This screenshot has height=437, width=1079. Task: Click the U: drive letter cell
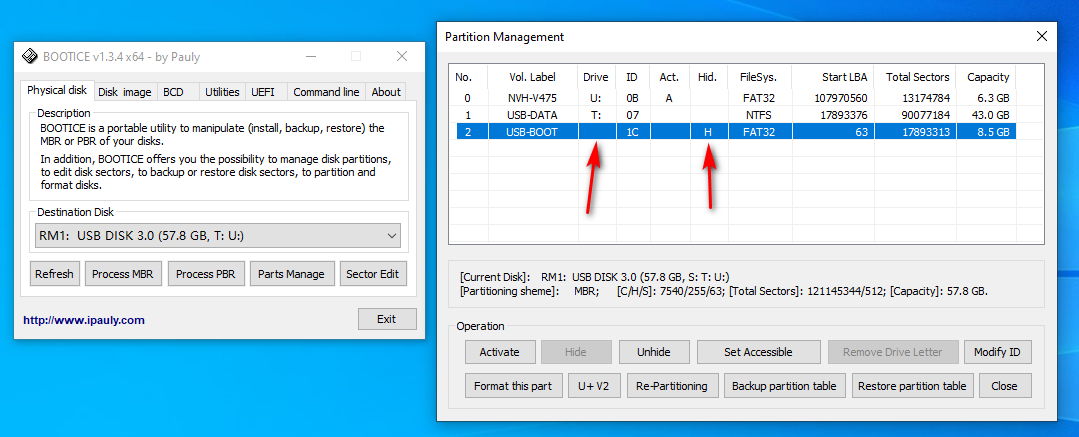point(596,98)
